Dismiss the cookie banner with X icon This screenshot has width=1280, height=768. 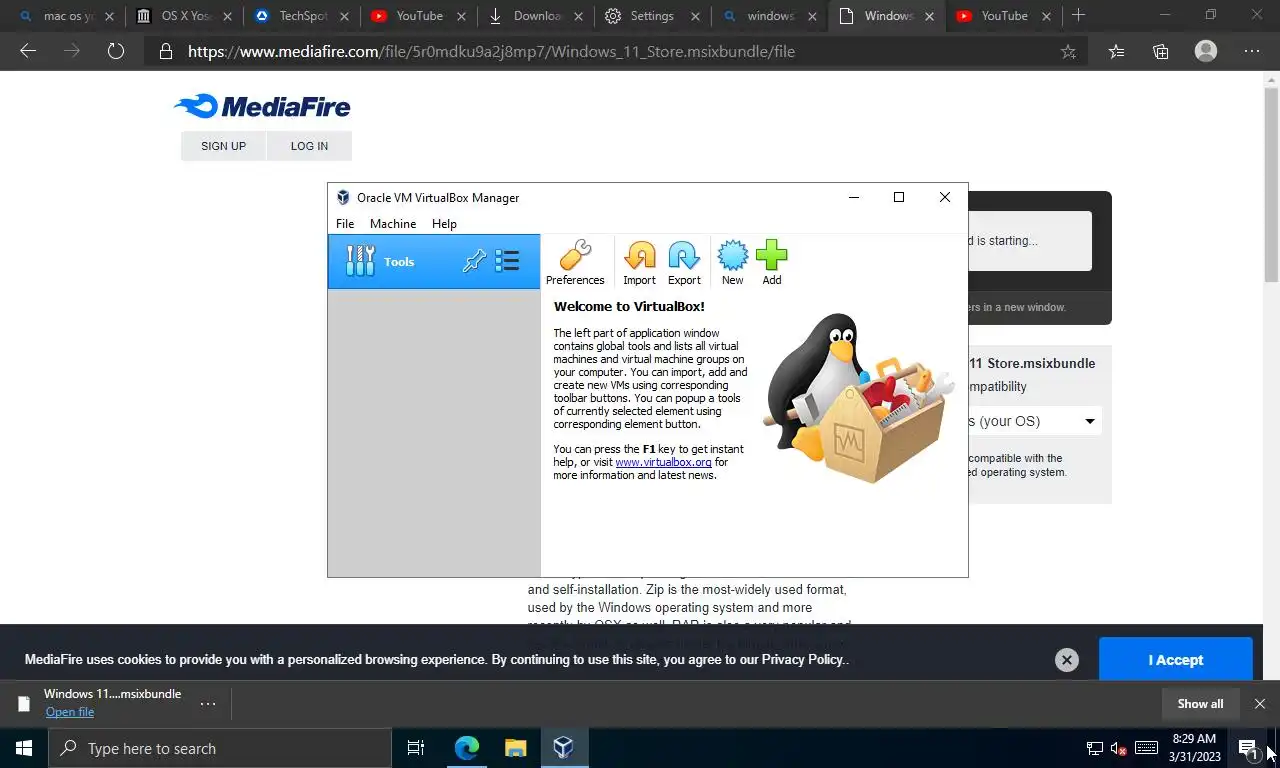pos(1067,660)
